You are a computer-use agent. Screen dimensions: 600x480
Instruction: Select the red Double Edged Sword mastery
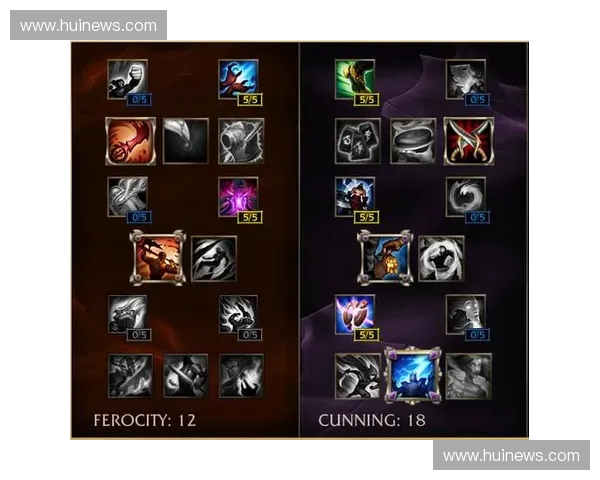click(x=130, y=141)
